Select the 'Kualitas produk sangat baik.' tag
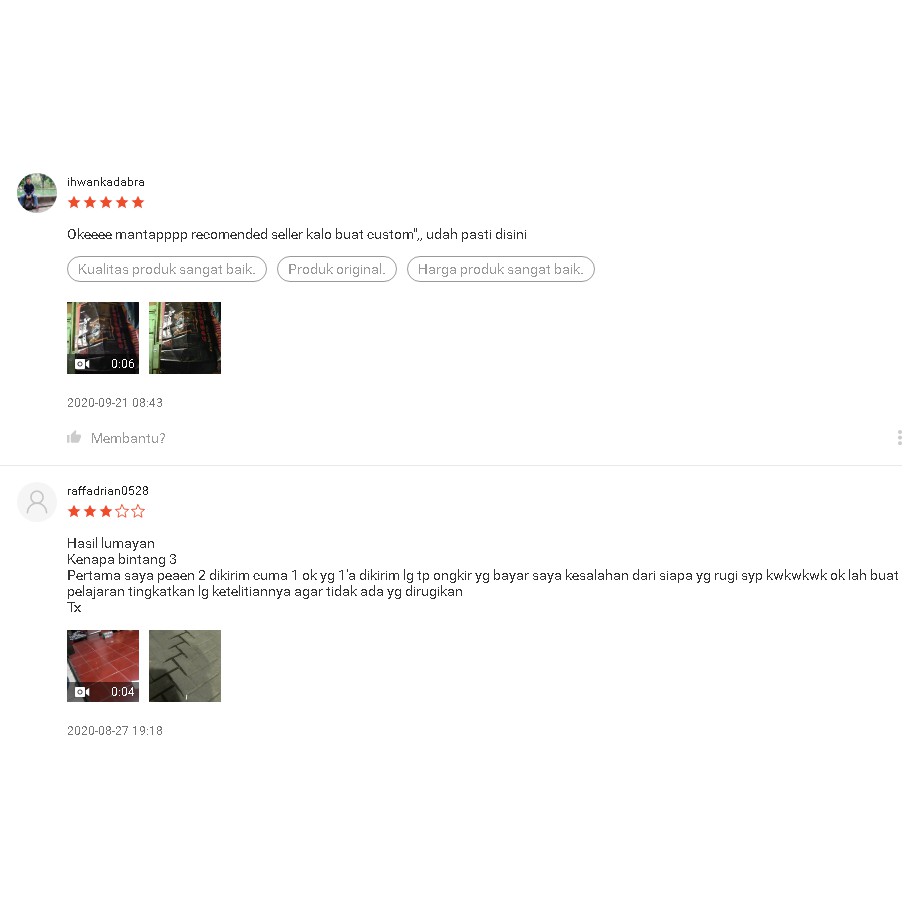The height and width of the screenshot is (915, 915). [167, 269]
